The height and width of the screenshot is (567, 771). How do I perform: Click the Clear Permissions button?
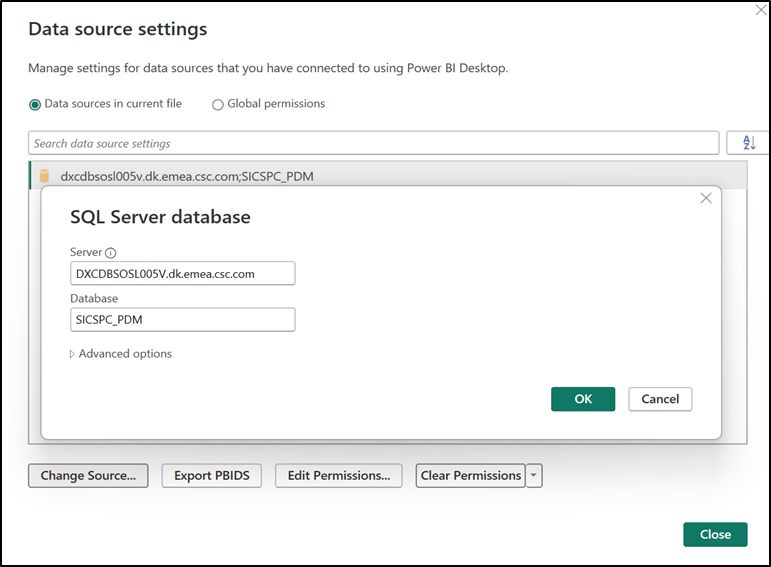(470, 476)
